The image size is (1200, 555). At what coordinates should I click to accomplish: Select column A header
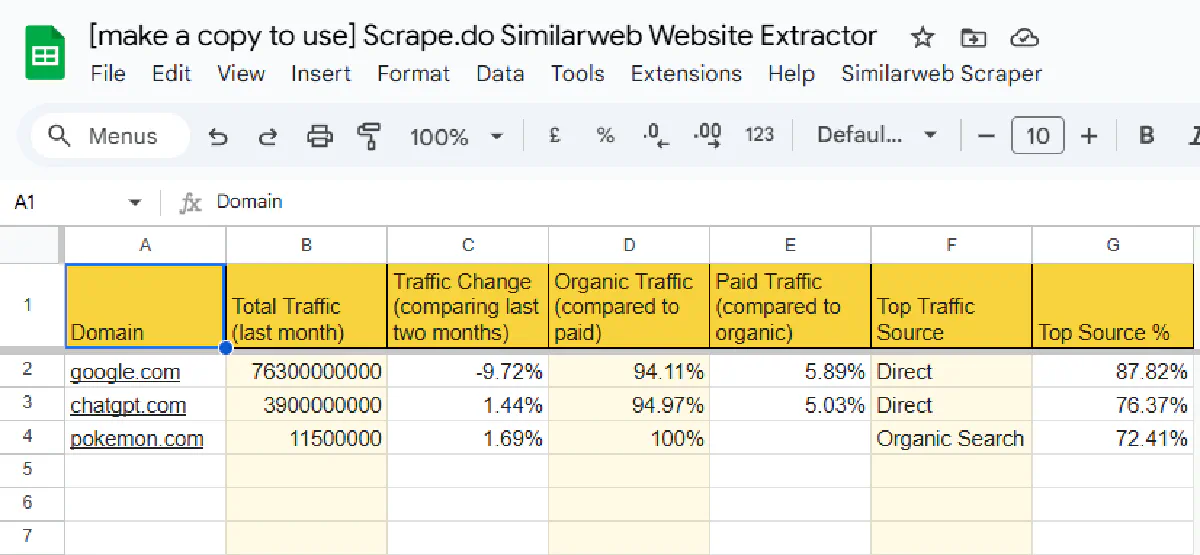pos(146,245)
